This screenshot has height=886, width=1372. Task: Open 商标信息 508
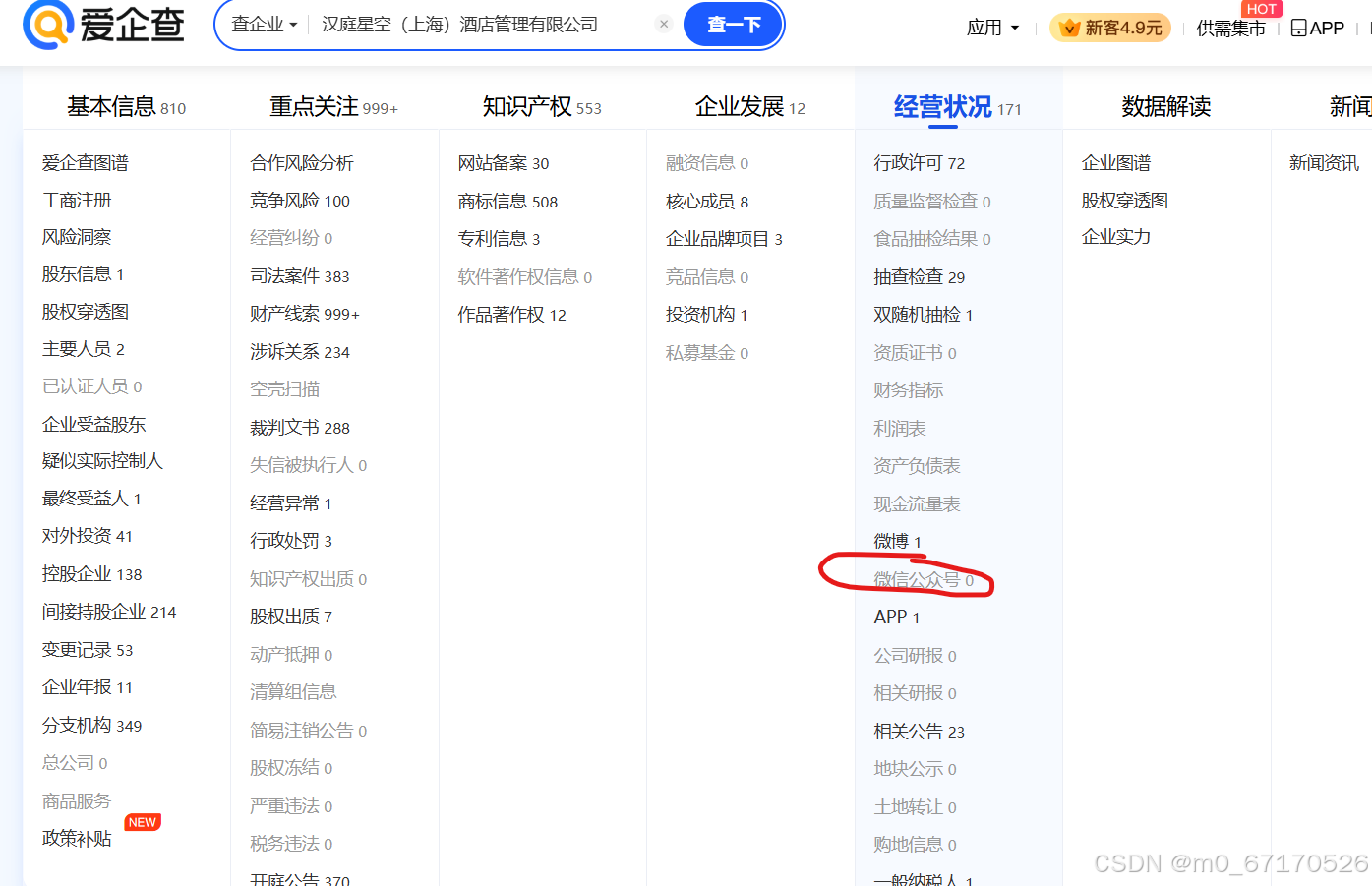tap(507, 202)
